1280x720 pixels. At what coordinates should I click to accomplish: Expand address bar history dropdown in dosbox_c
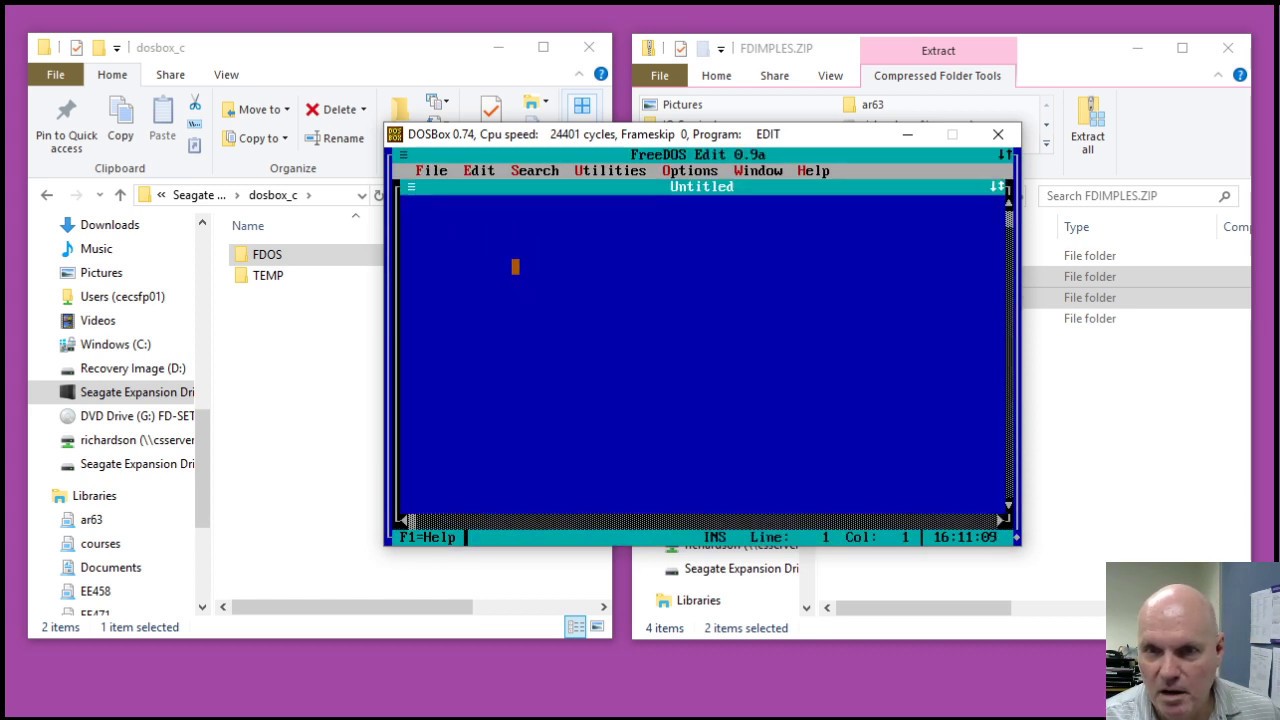click(361, 196)
